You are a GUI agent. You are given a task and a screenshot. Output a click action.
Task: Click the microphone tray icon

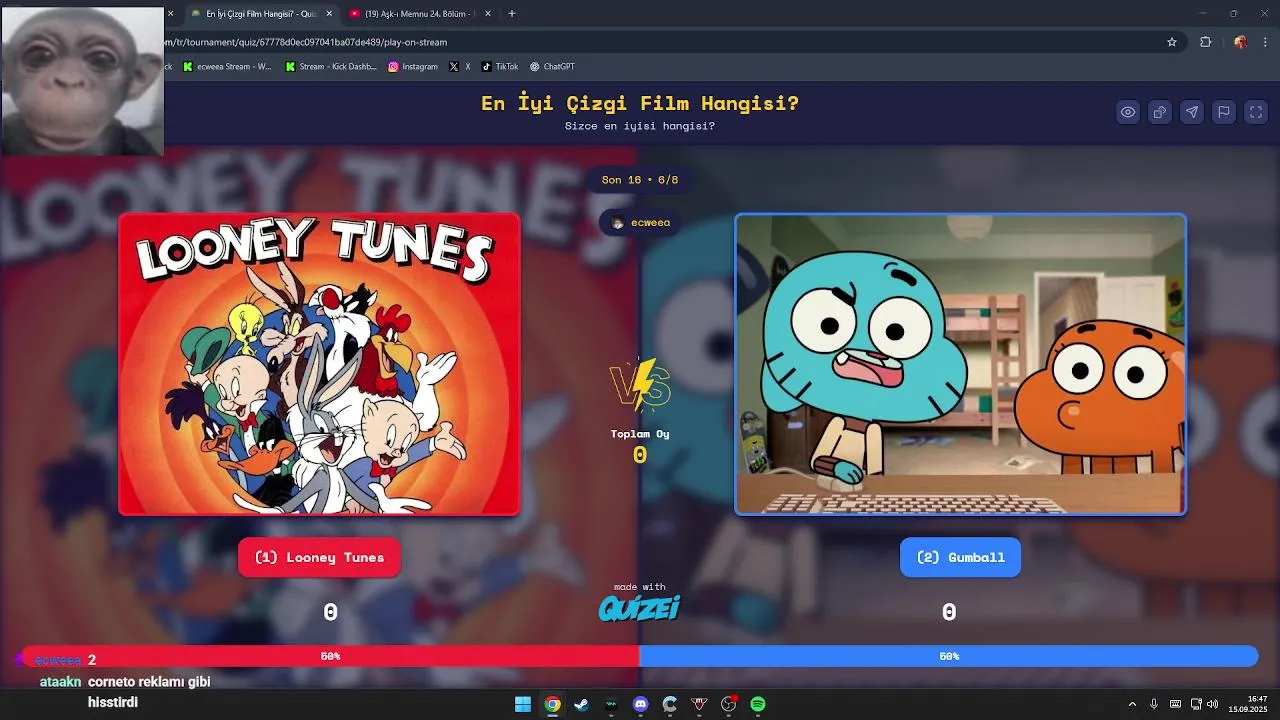coord(1154,704)
